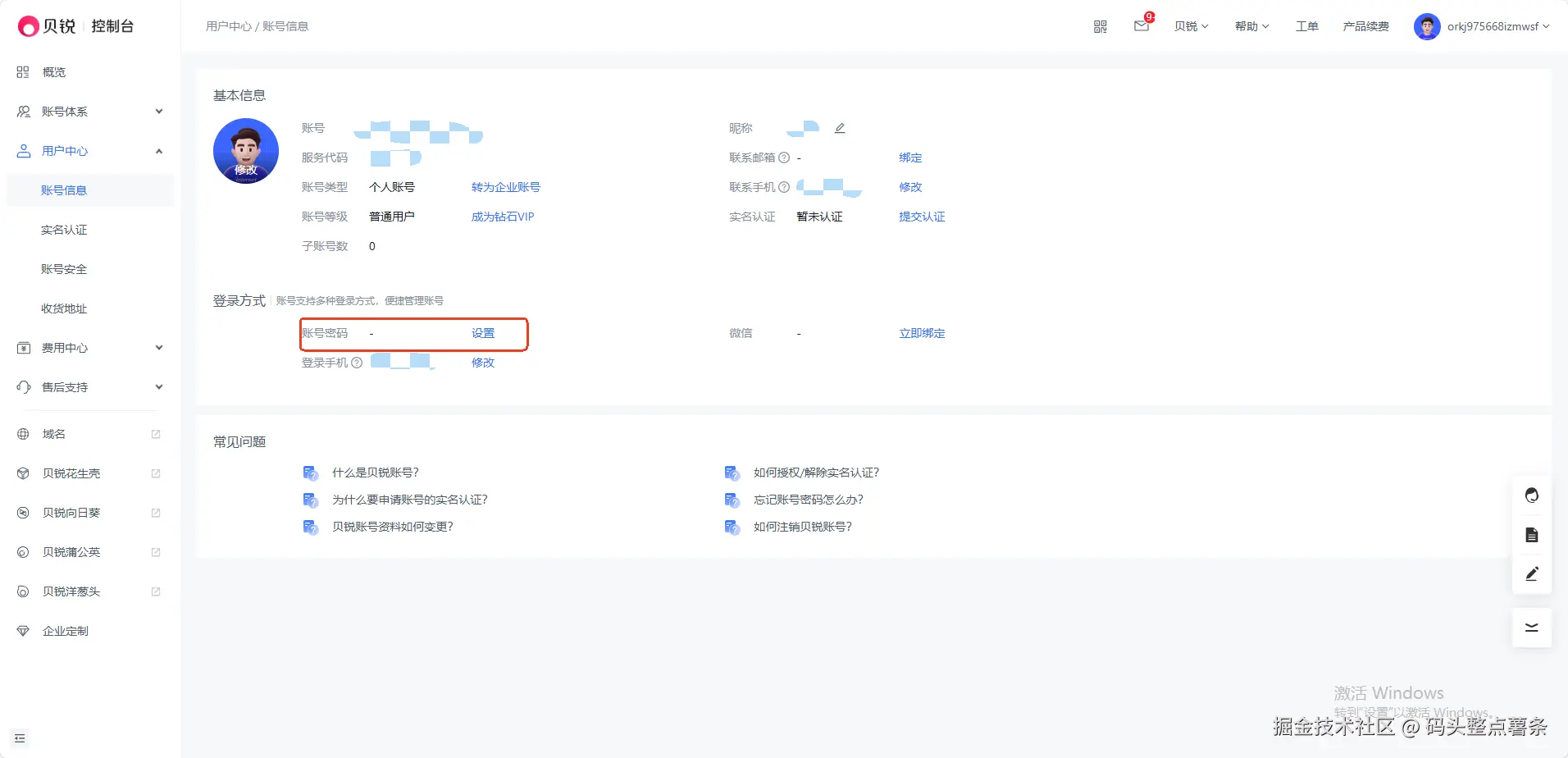Open 产品续费 in the top bar

tap(1366, 26)
